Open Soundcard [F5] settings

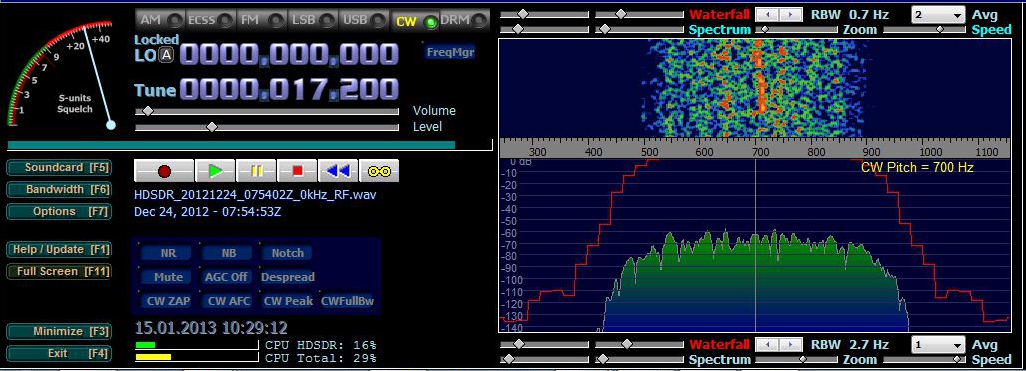[x=58, y=168]
